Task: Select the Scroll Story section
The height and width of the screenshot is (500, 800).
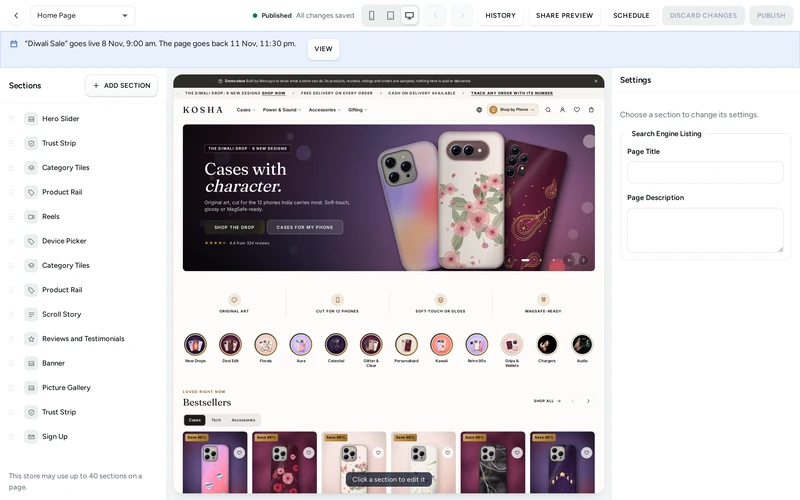Action: [x=61, y=314]
